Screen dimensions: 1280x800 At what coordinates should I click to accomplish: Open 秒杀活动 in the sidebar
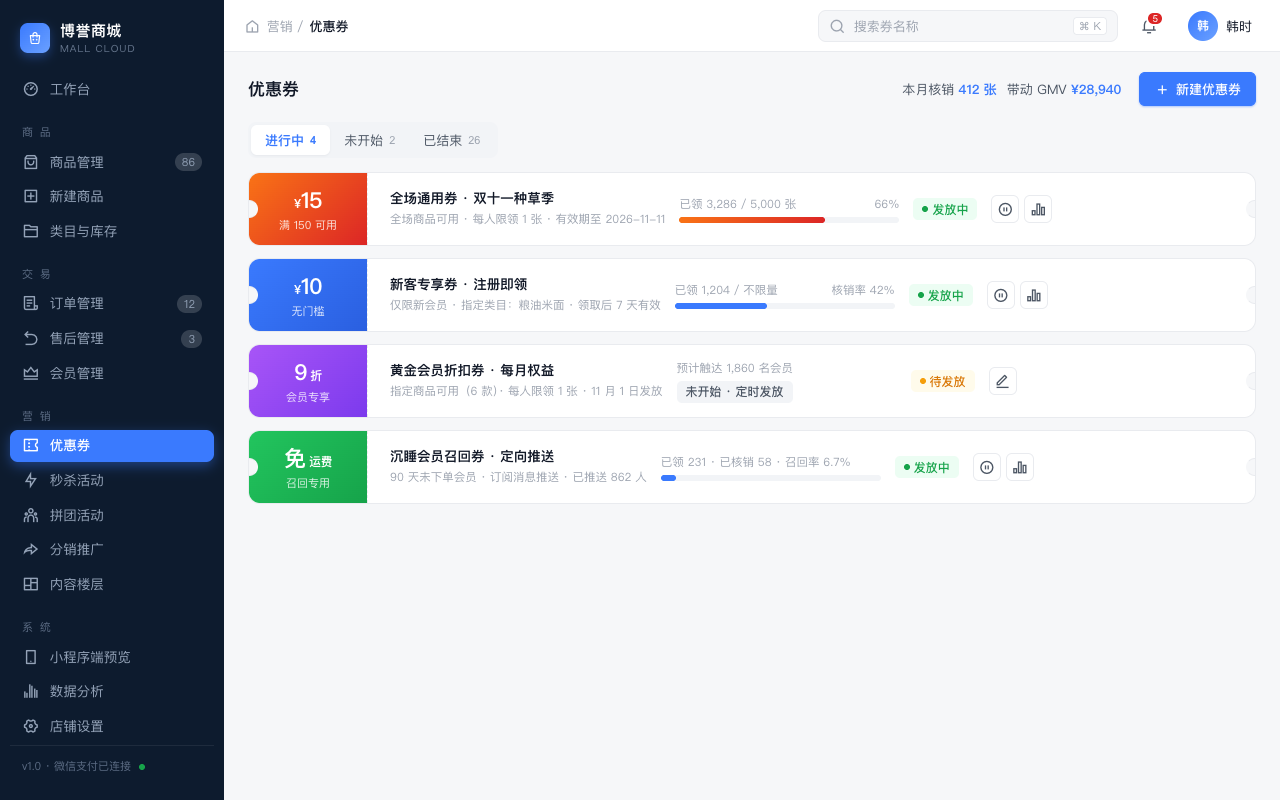tap(112, 480)
